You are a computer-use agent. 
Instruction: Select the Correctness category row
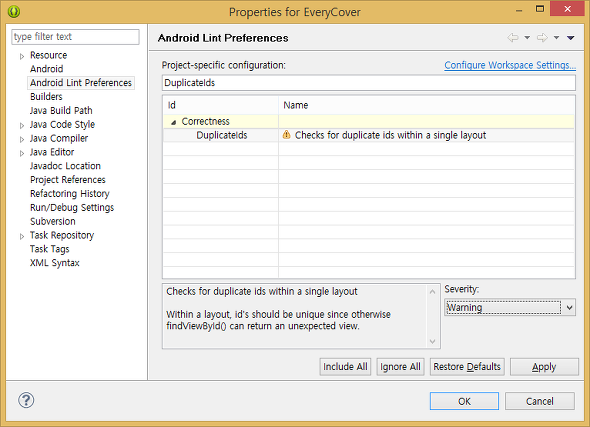[x=369, y=121]
